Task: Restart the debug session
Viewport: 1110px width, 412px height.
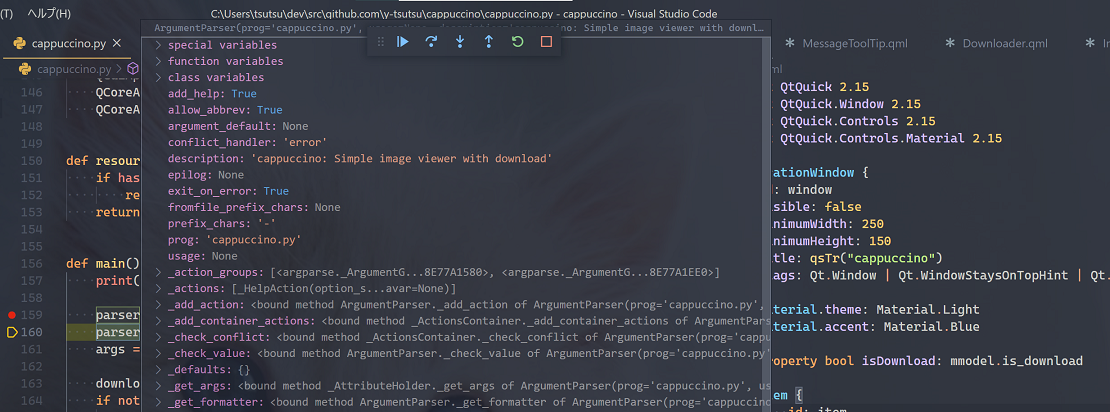Action: pyautogui.click(x=517, y=42)
